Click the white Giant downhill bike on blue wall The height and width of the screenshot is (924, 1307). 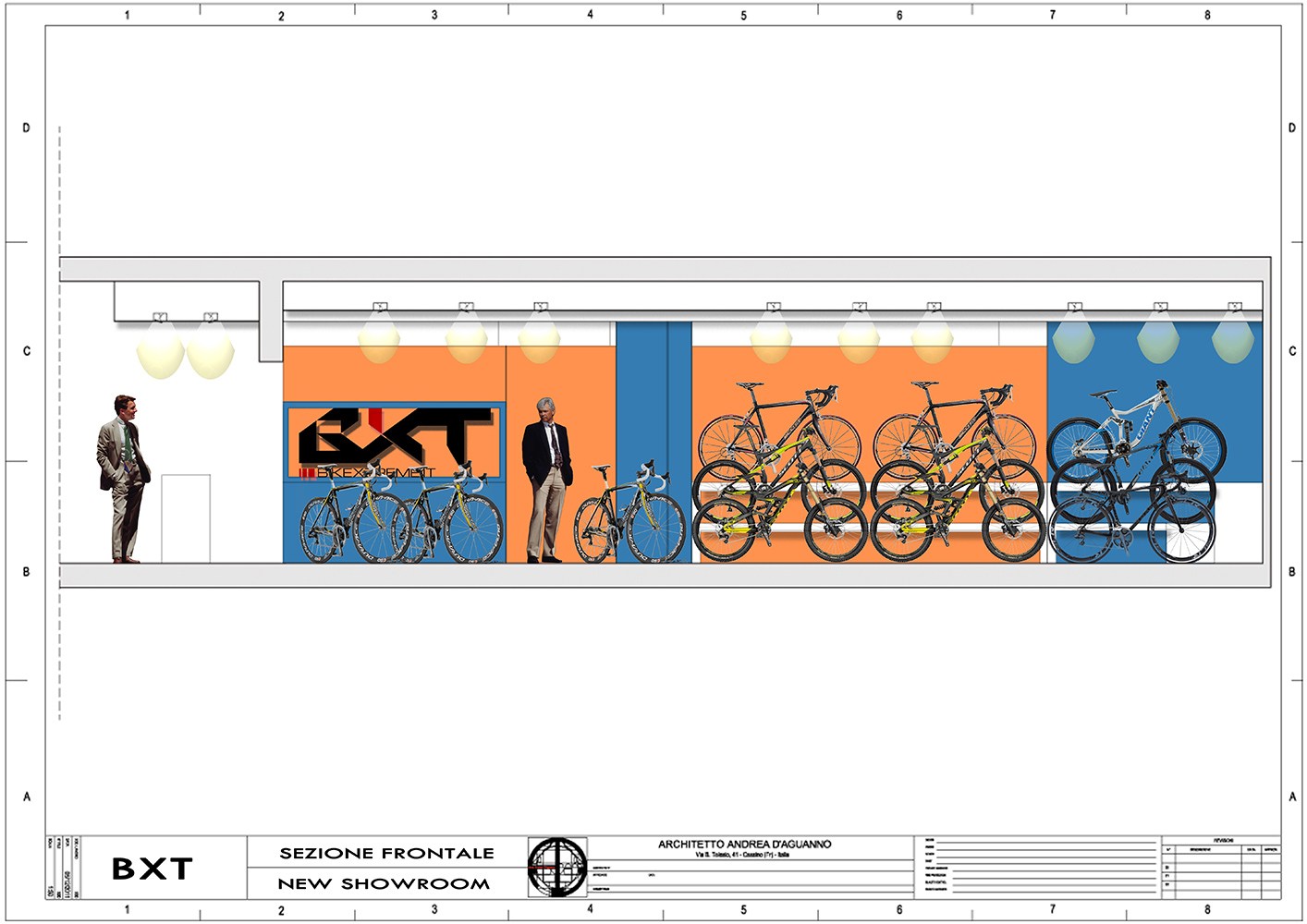coord(1137,432)
